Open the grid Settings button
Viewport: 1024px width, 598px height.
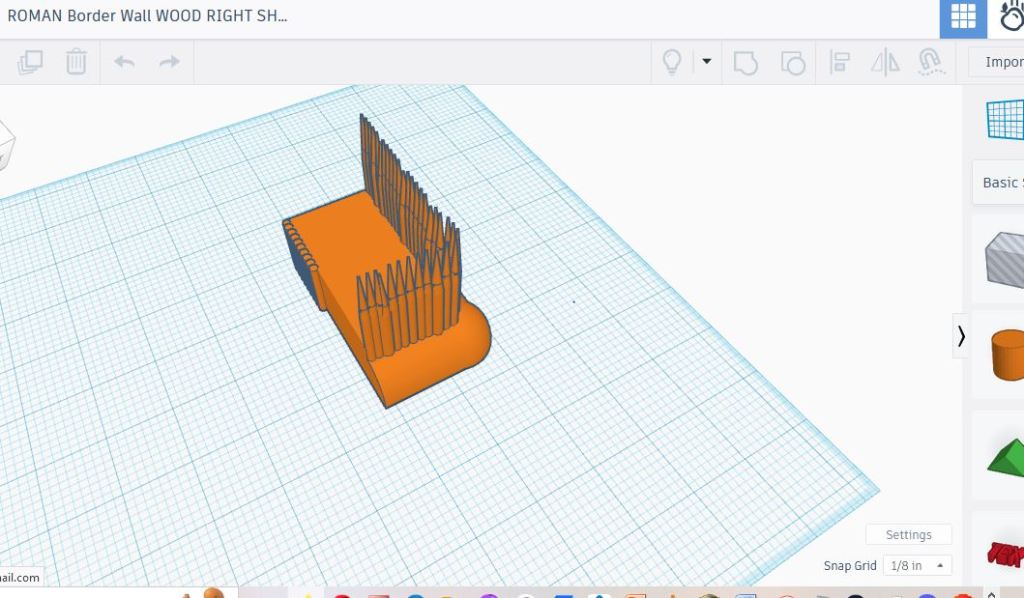(908, 535)
